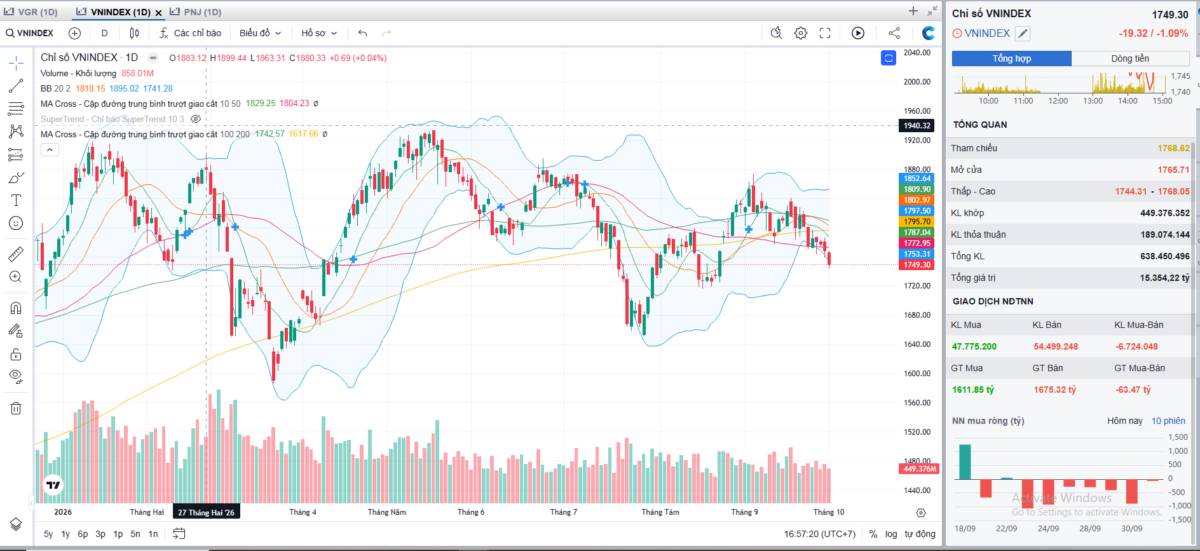Switch to the VGR (1D) tab
The width and height of the screenshot is (1200, 551).
(32, 11)
